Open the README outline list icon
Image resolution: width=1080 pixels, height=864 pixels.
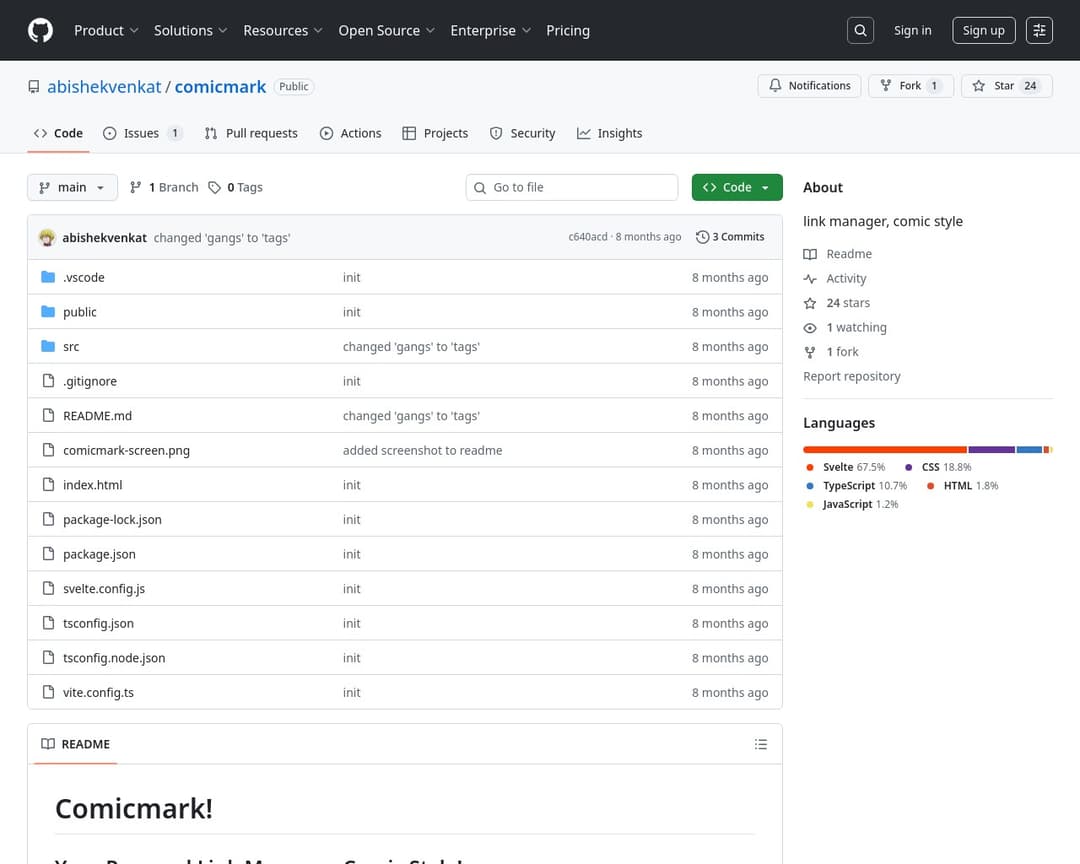[x=761, y=744]
